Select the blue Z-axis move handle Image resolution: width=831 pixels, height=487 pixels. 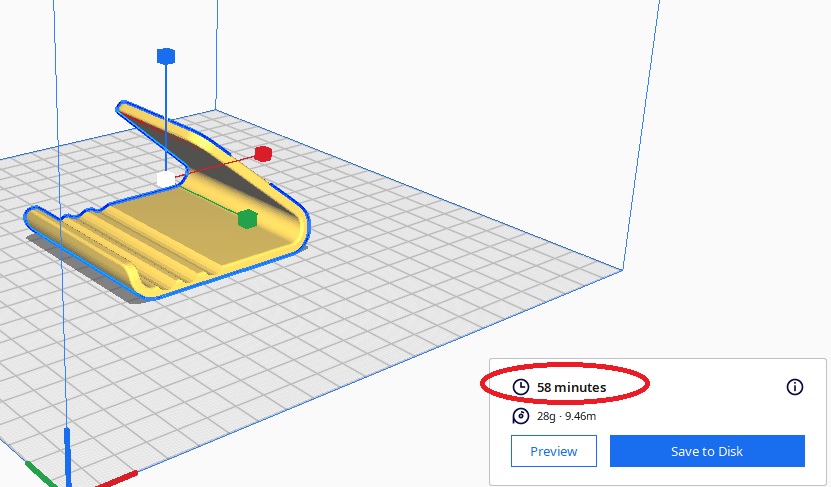(166, 56)
